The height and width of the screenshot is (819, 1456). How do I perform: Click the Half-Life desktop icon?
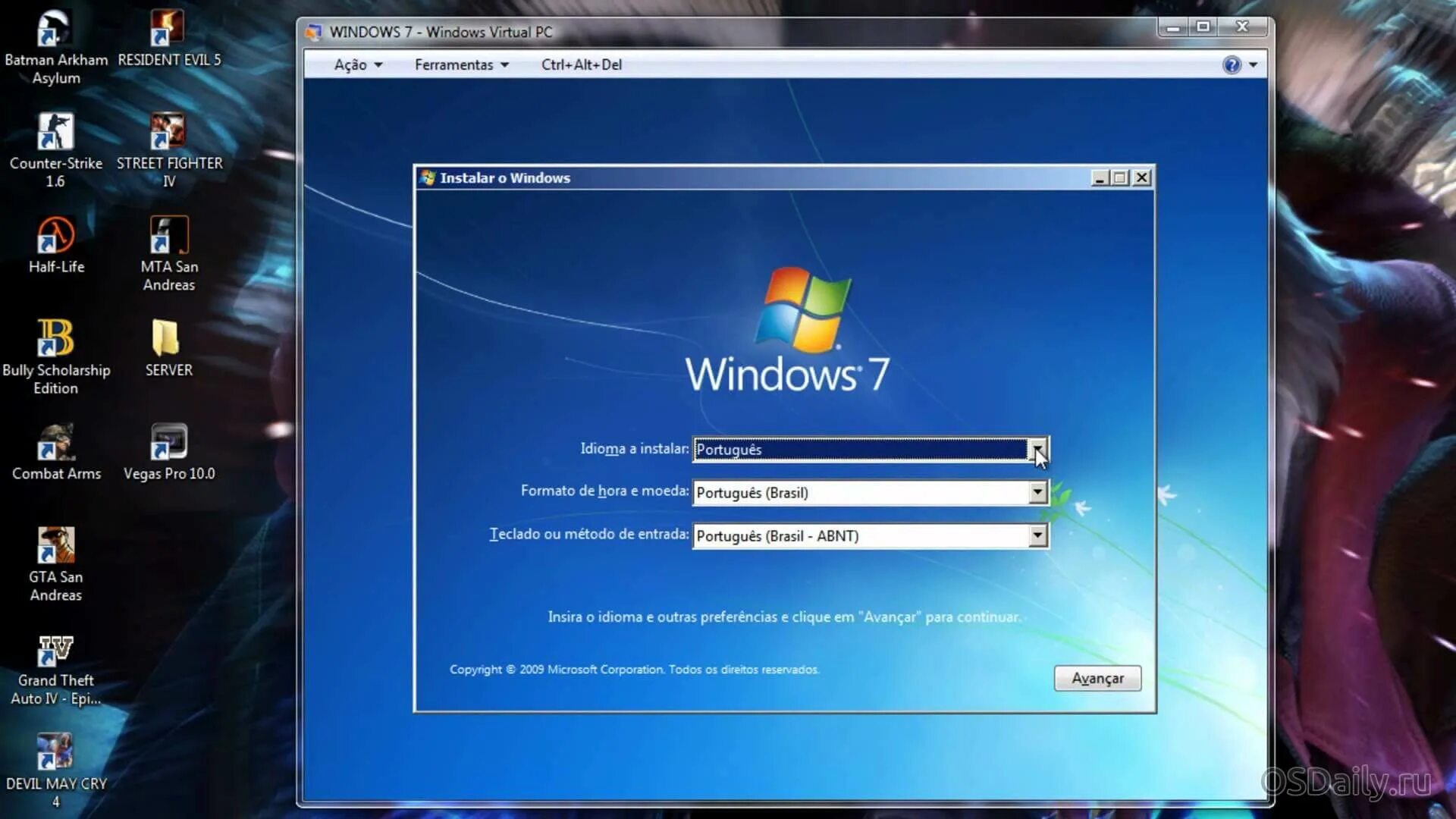55,237
